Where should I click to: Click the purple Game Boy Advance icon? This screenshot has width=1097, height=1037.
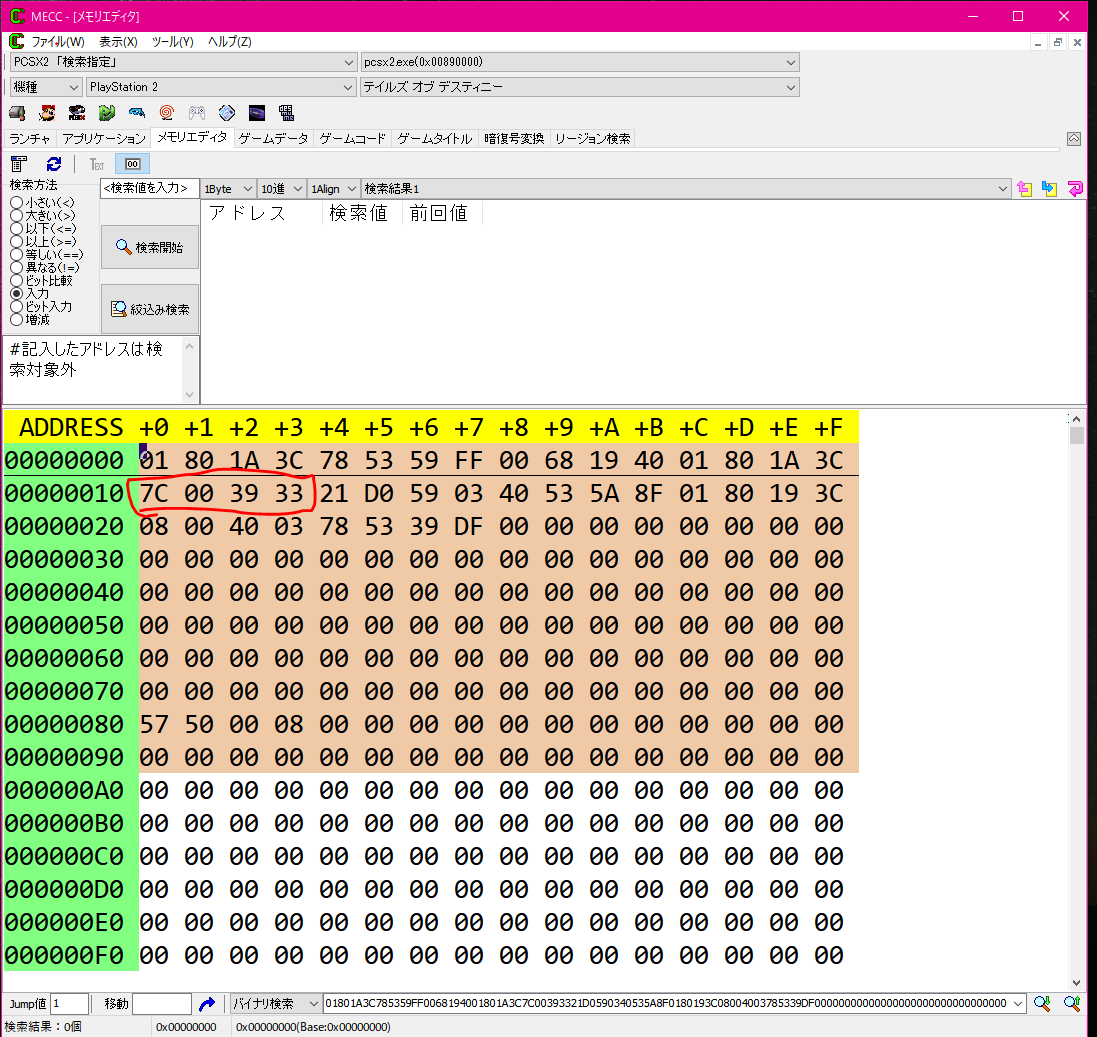pyautogui.click(x=257, y=113)
